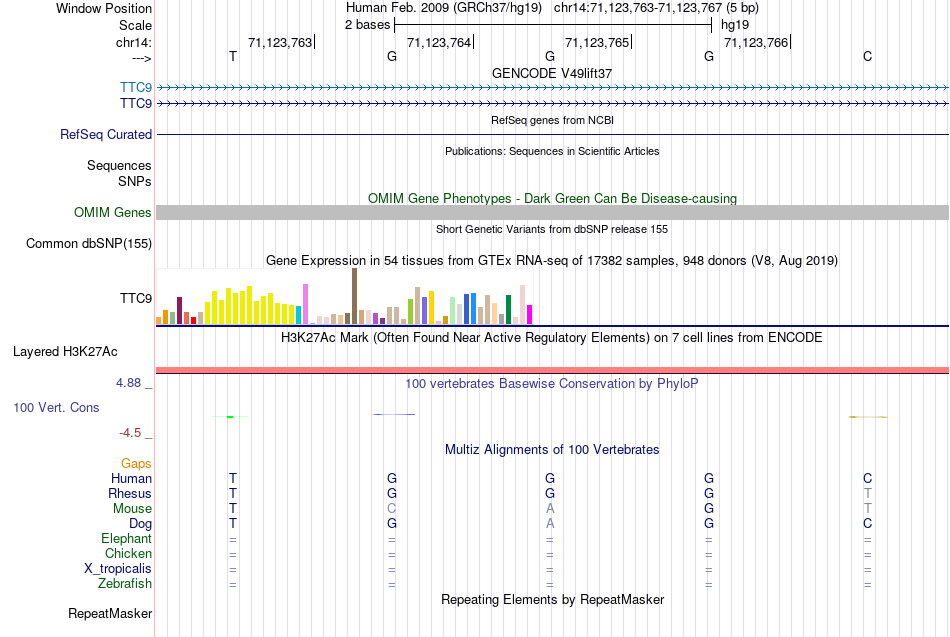Viewport: 950px width, 637px height.
Task: Click the RepeatMasker track label
Action: click(110, 613)
